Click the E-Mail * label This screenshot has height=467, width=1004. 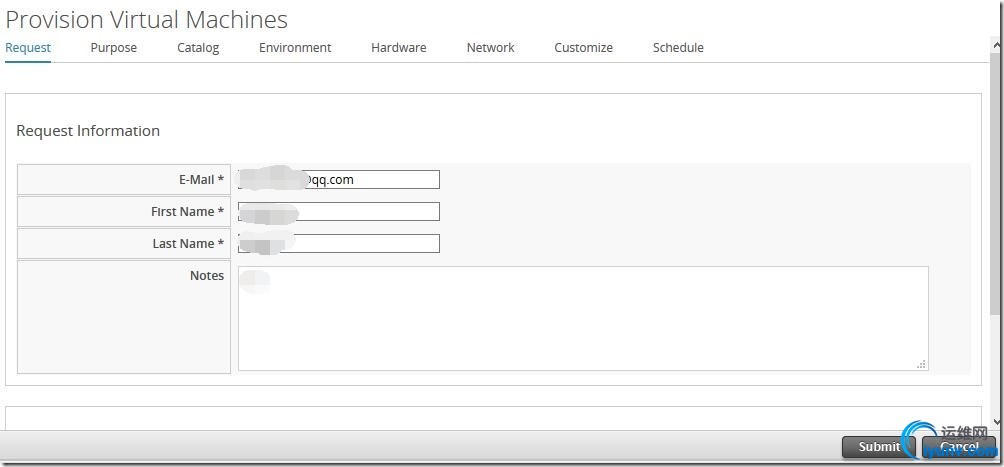(201, 180)
